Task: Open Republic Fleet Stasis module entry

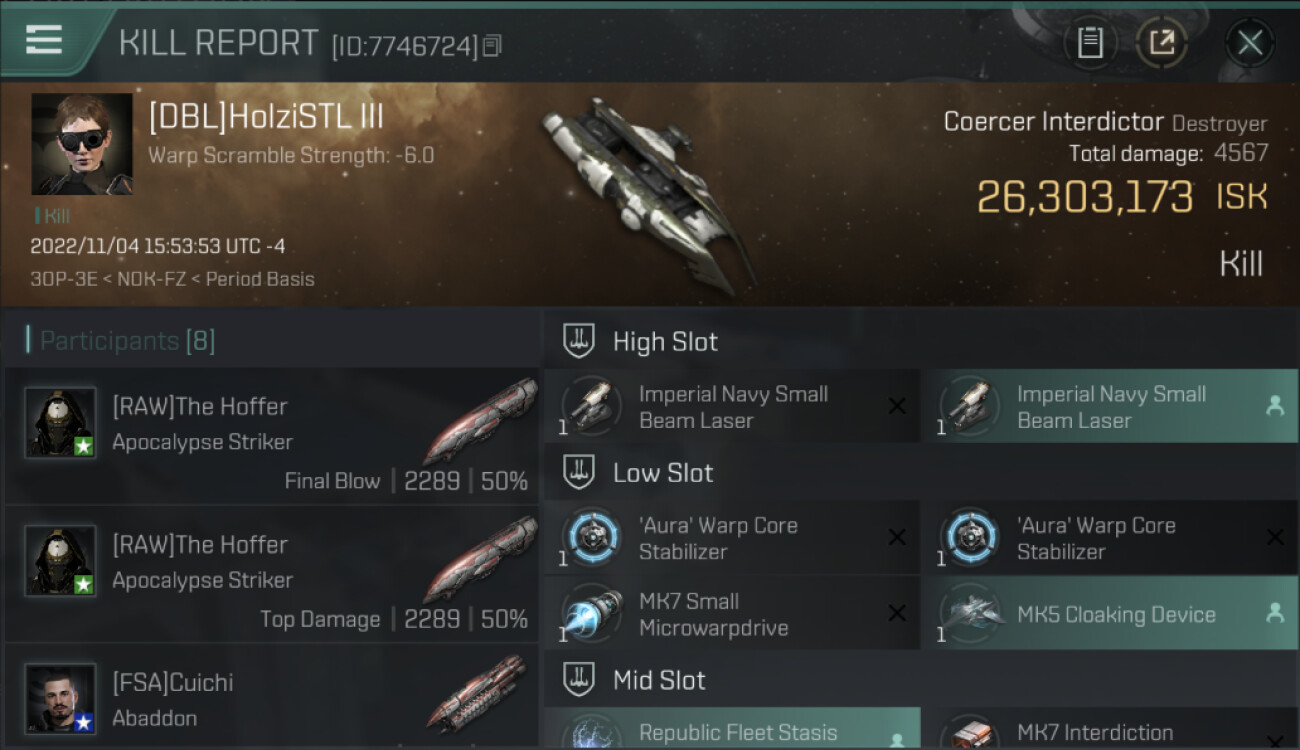Action: pyautogui.click(x=731, y=729)
